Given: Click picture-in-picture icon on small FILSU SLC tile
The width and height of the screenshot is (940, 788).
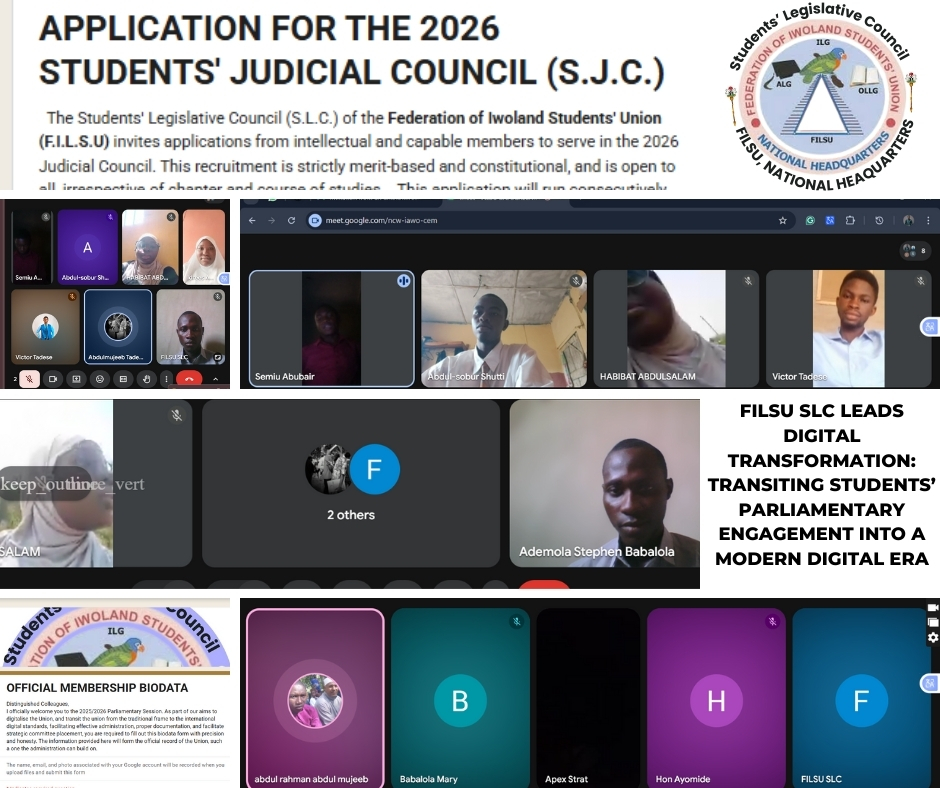Looking at the screenshot, I should coord(218,357).
